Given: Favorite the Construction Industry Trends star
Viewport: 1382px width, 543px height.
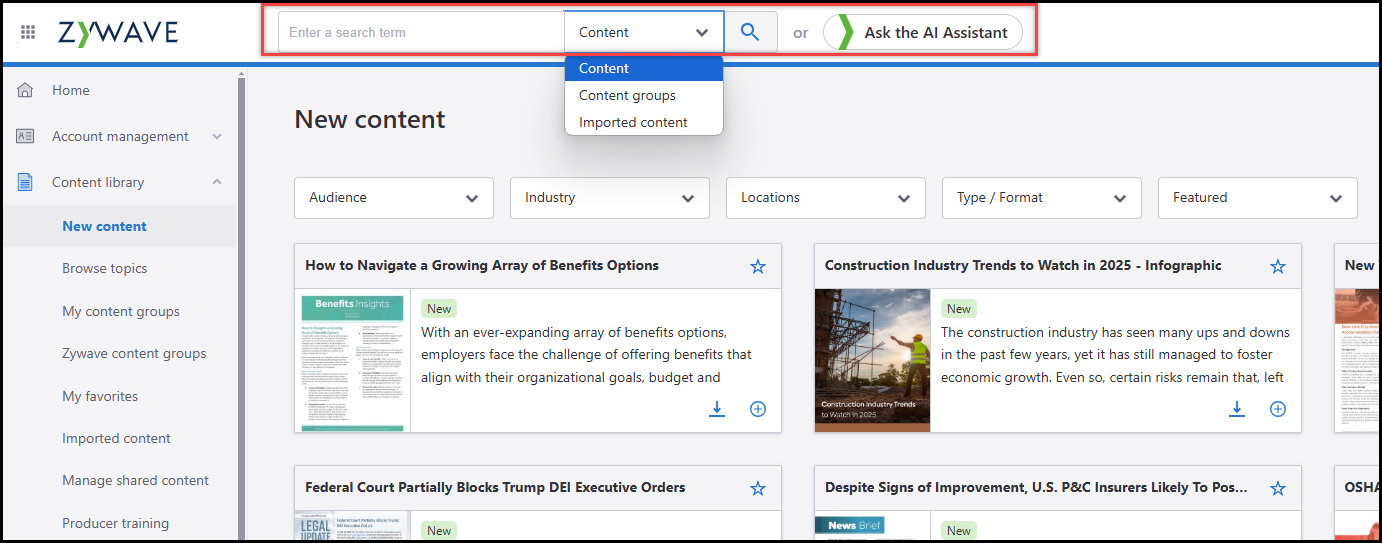Looking at the screenshot, I should (1278, 266).
